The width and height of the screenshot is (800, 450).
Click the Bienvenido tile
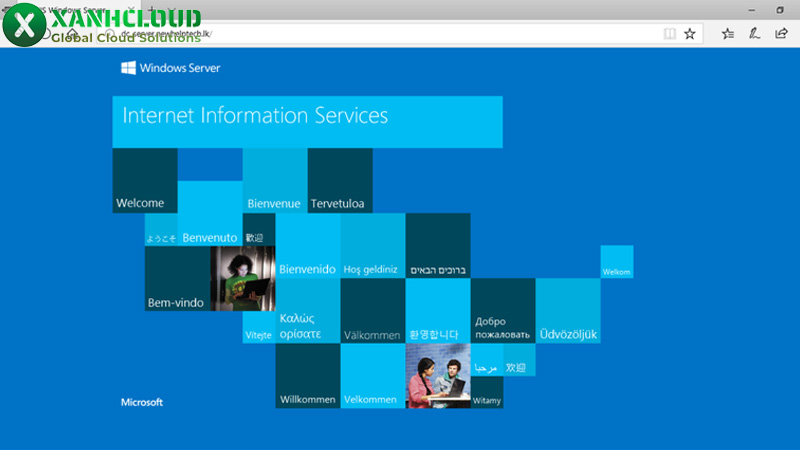click(308, 246)
